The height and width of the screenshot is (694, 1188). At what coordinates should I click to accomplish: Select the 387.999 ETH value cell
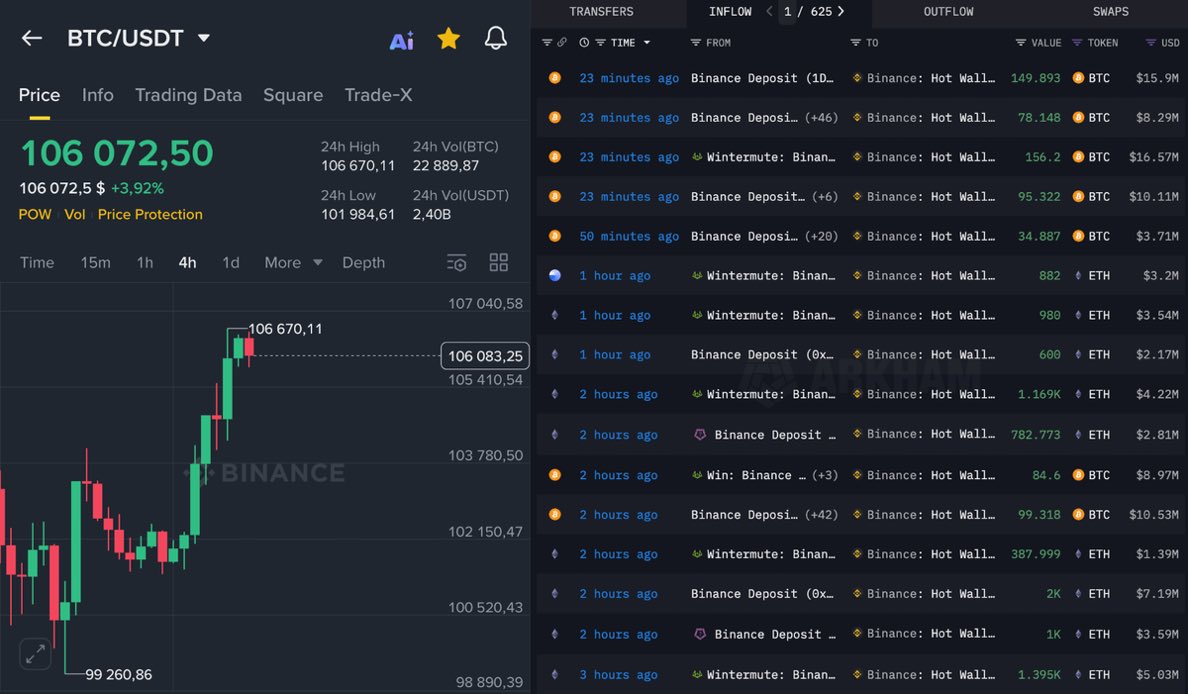[x=1036, y=554]
